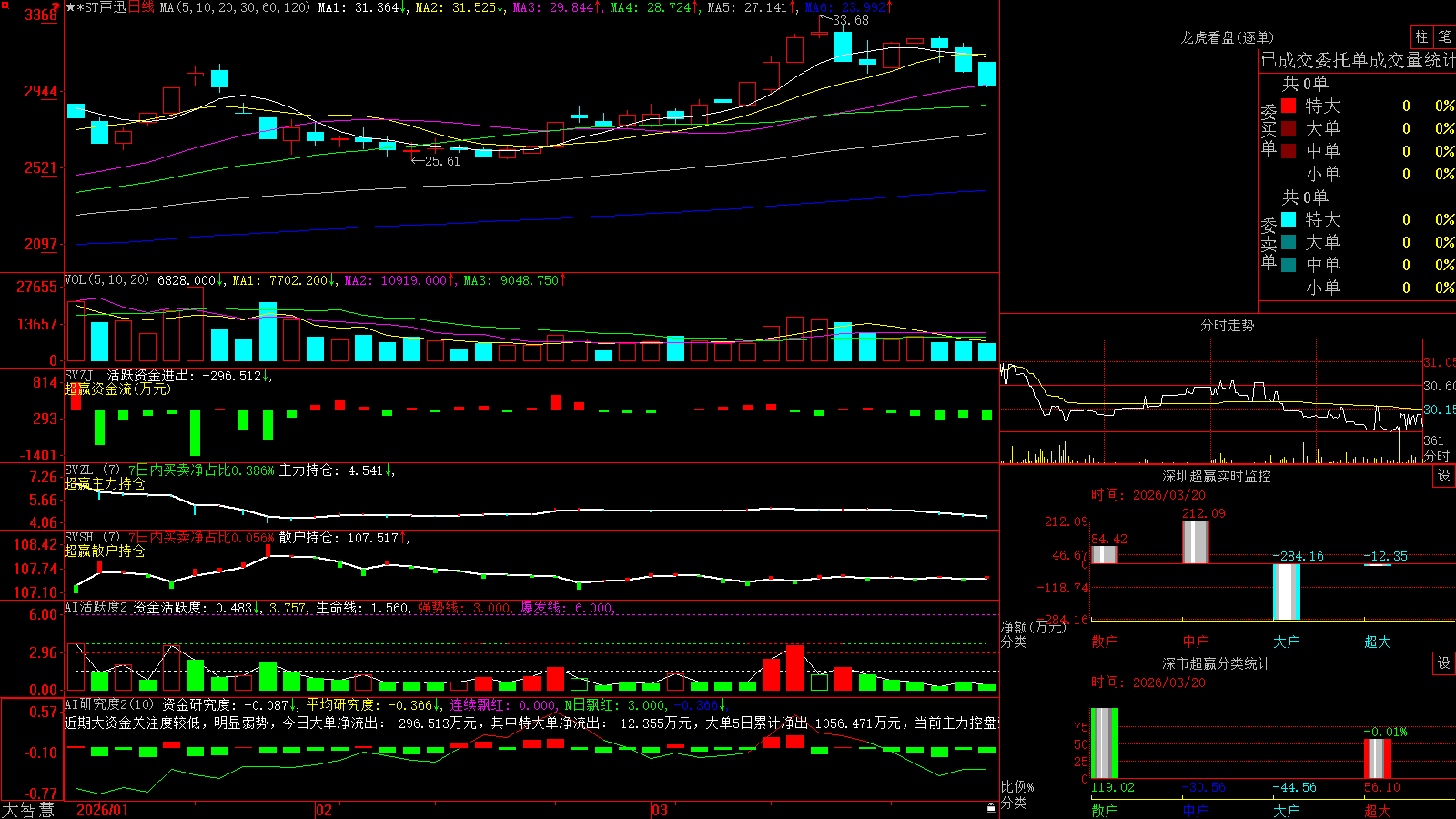
Task: Click the 龙虎看盘(逐单) panel title
Action: pos(1227,37)
